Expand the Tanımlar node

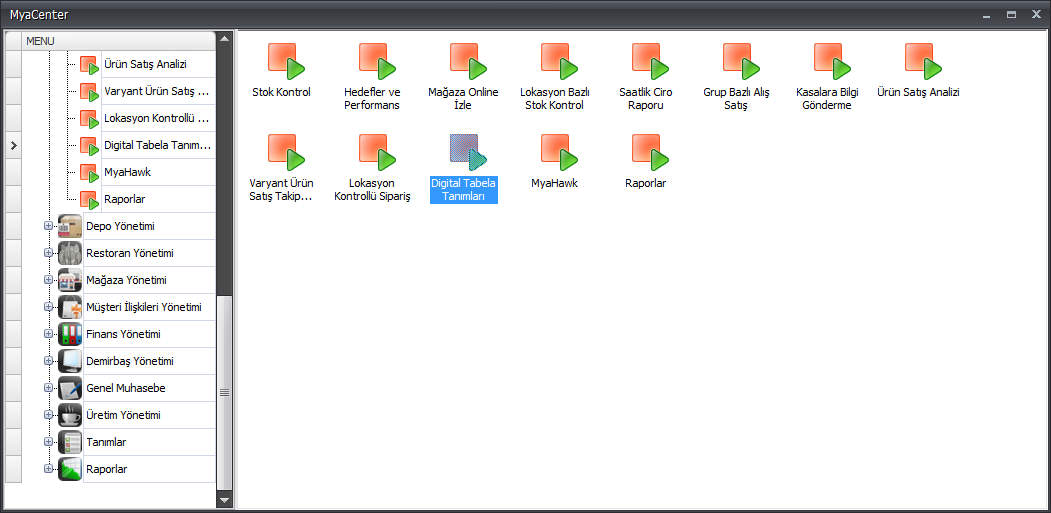(x=48, y=441)
